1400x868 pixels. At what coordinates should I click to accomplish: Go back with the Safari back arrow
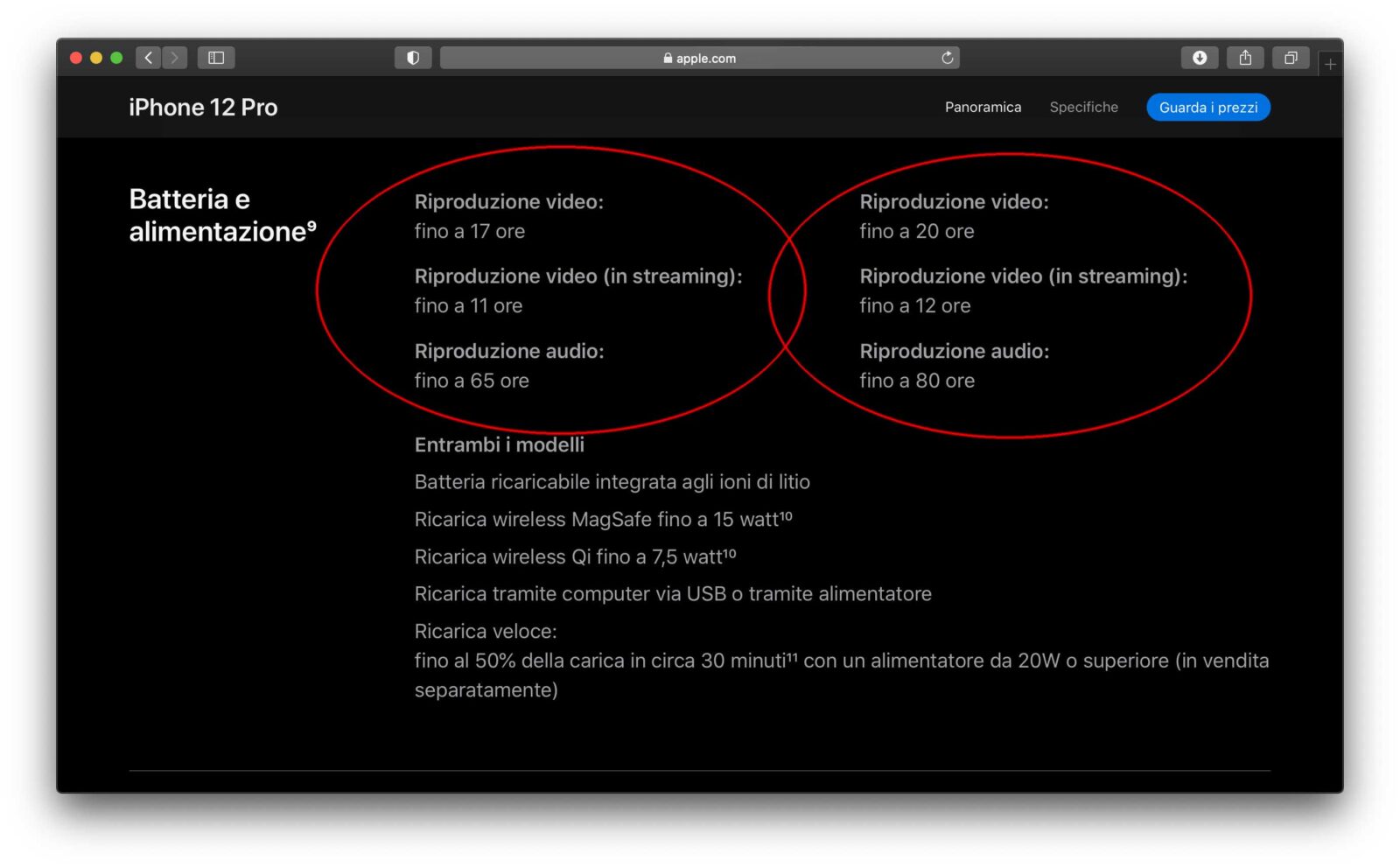point(149,58)
